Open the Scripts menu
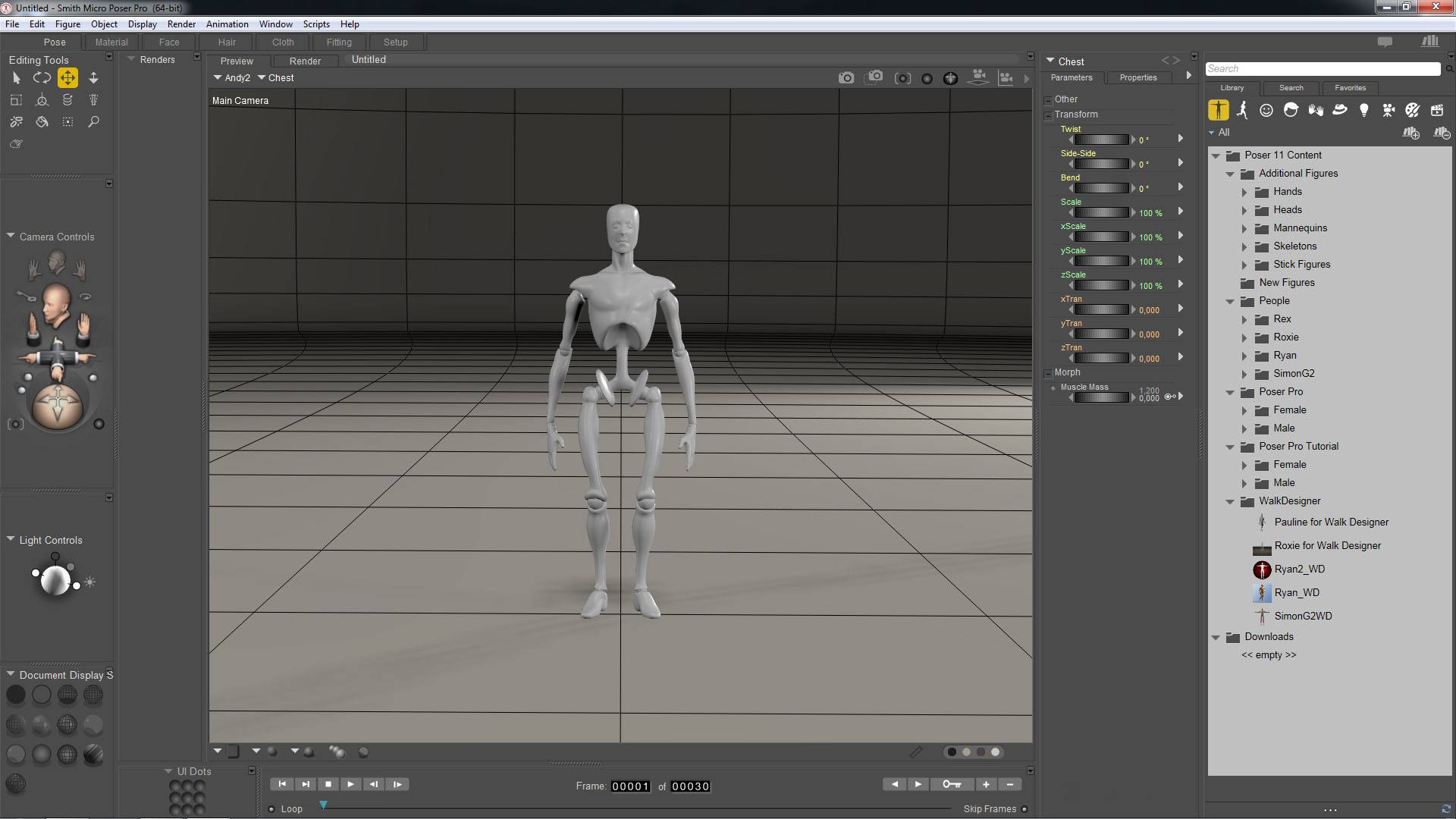The image size is (1456, 819). point(316,24)
